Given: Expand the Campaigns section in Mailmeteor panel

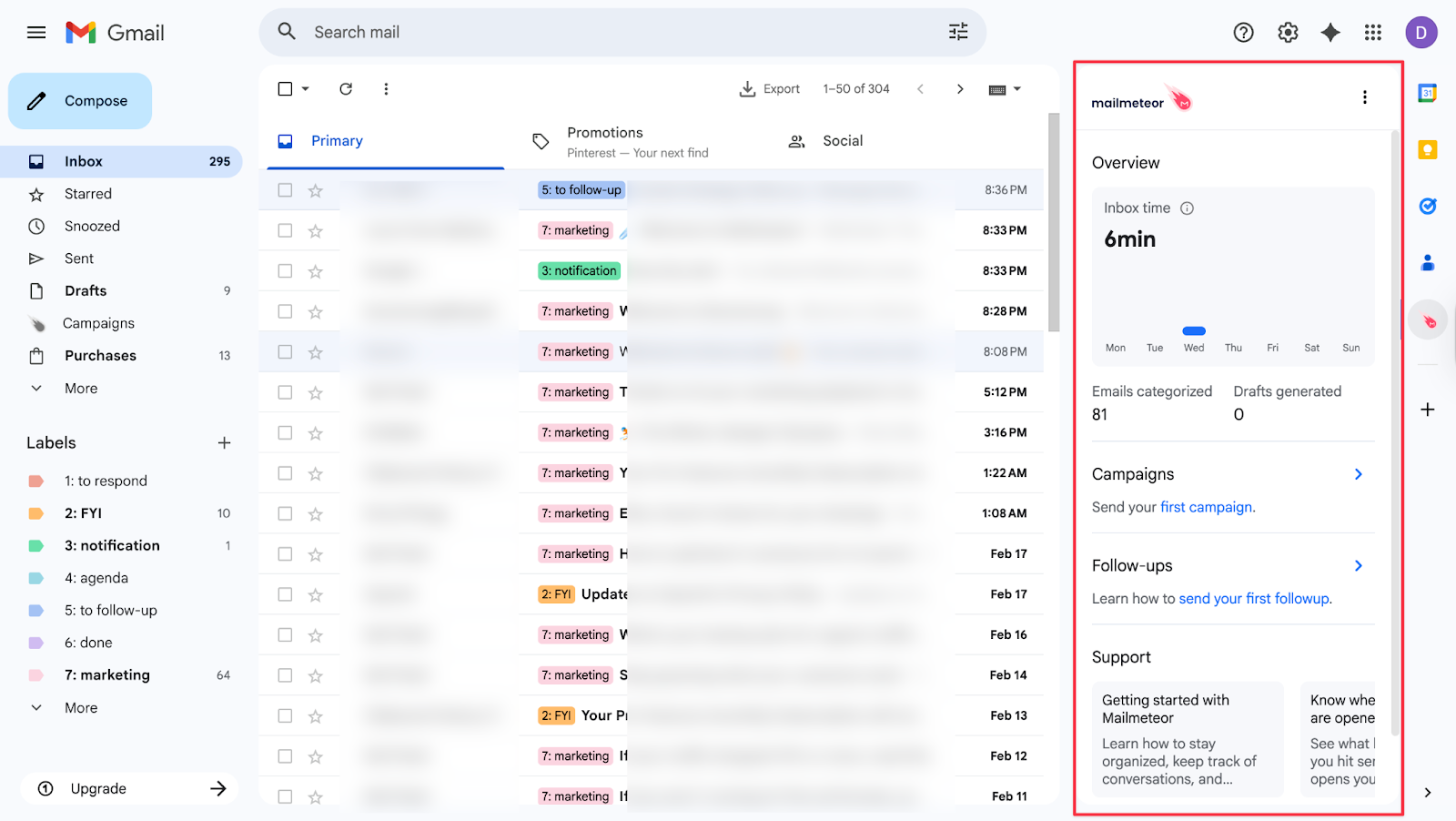Looking at the screenshot, I should click(x=1357, y=473).
